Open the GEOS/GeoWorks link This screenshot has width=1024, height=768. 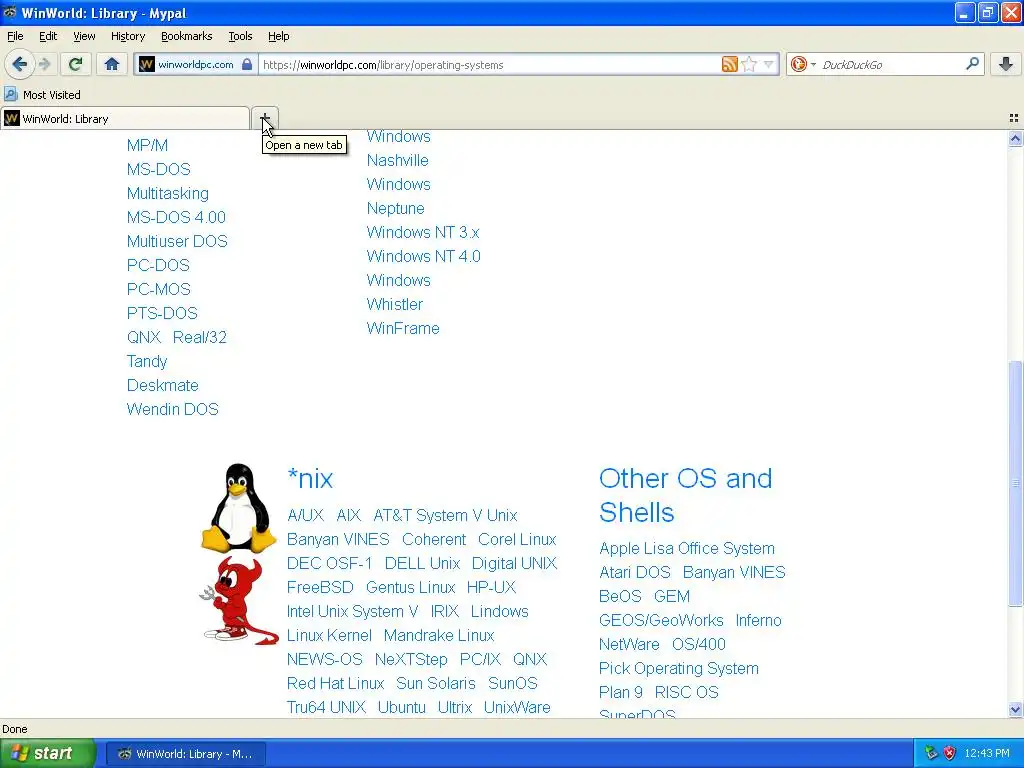(x=661, y=620)
